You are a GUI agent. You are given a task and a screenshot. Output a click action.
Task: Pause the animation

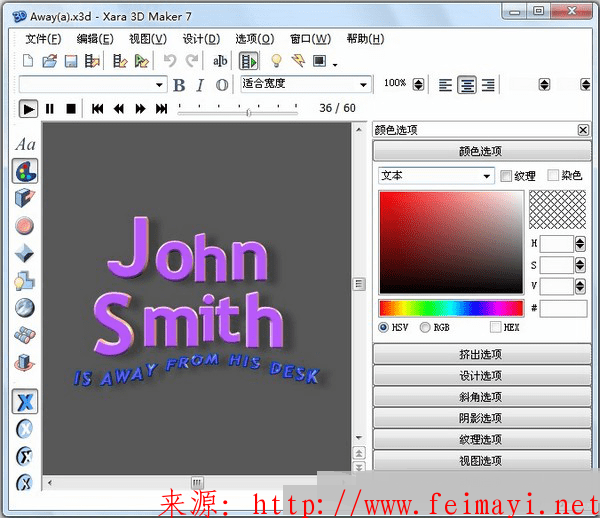pos(50,109)
